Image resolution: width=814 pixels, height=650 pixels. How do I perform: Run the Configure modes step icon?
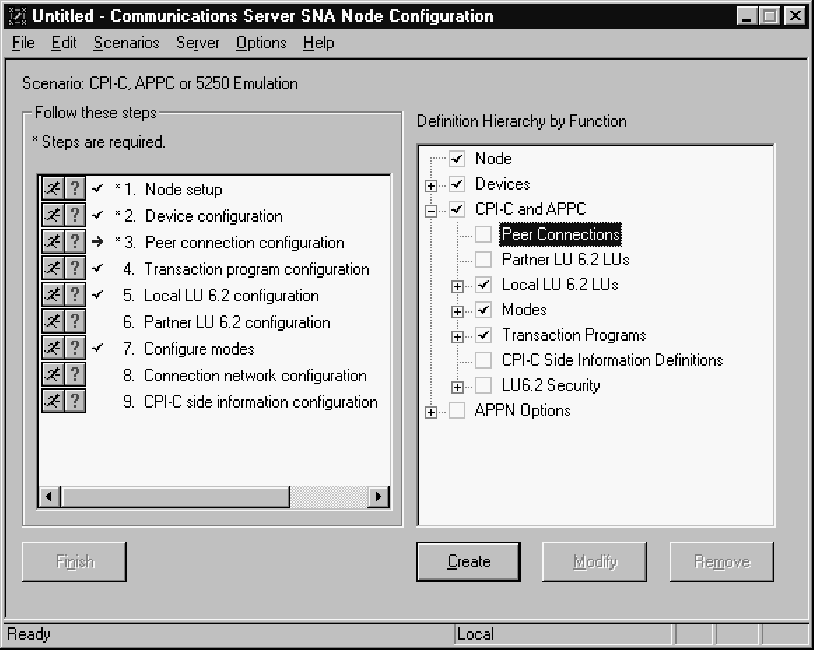(52, 347)
